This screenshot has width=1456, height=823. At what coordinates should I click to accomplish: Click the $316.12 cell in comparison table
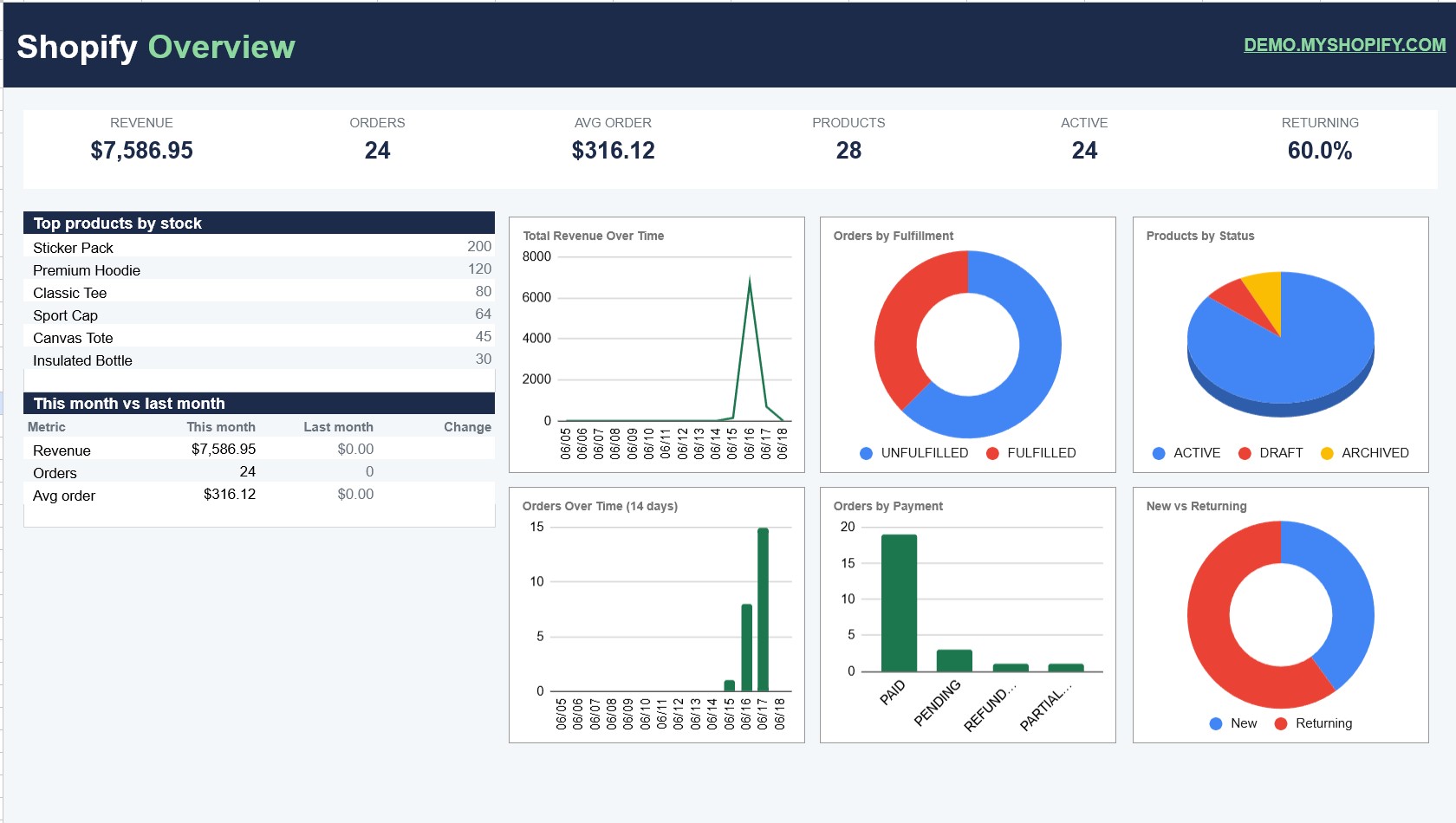coord(230,494)
